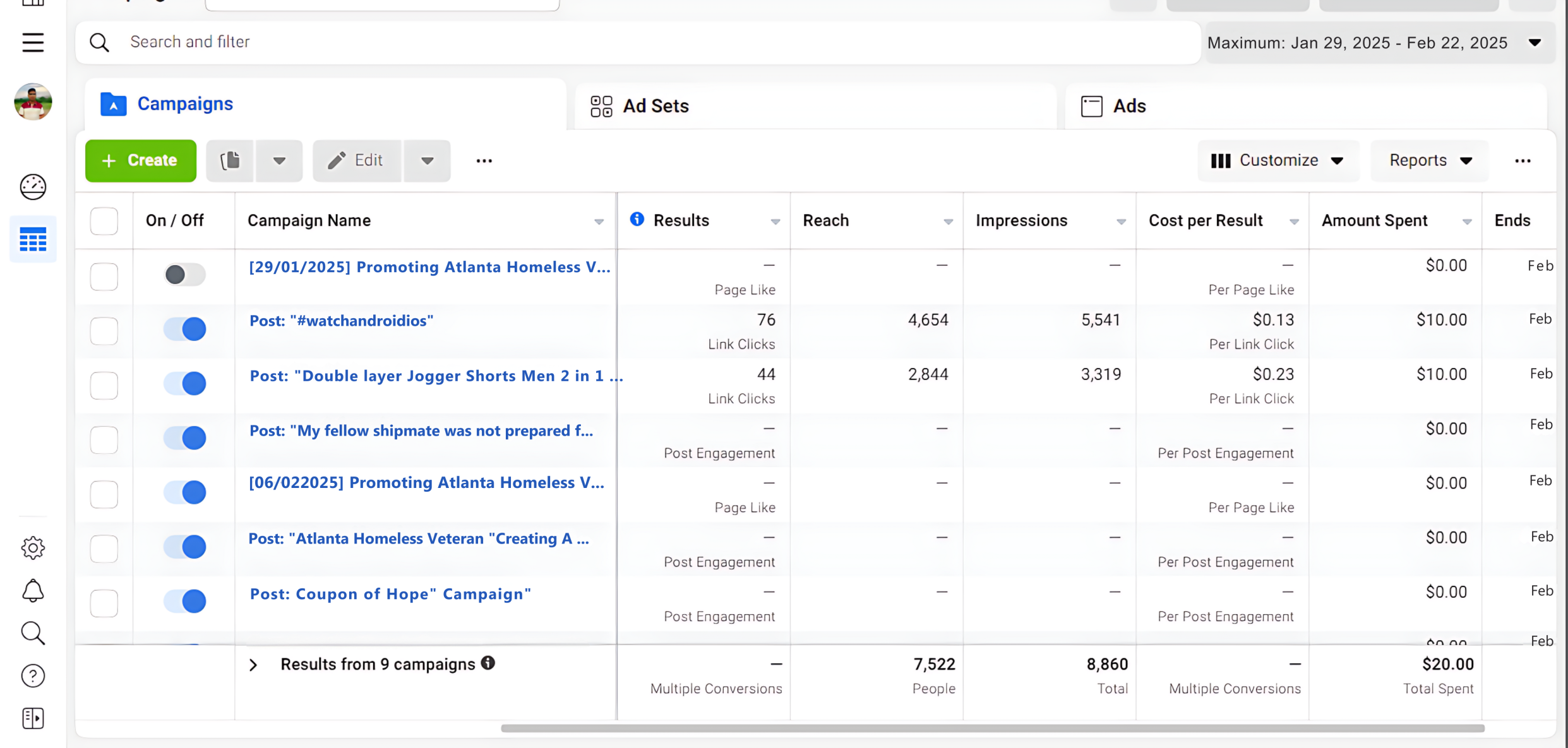
Task: Turn on the [29/01/2025] Atlanta campaign toggle
Action: [x=184, y=275]
